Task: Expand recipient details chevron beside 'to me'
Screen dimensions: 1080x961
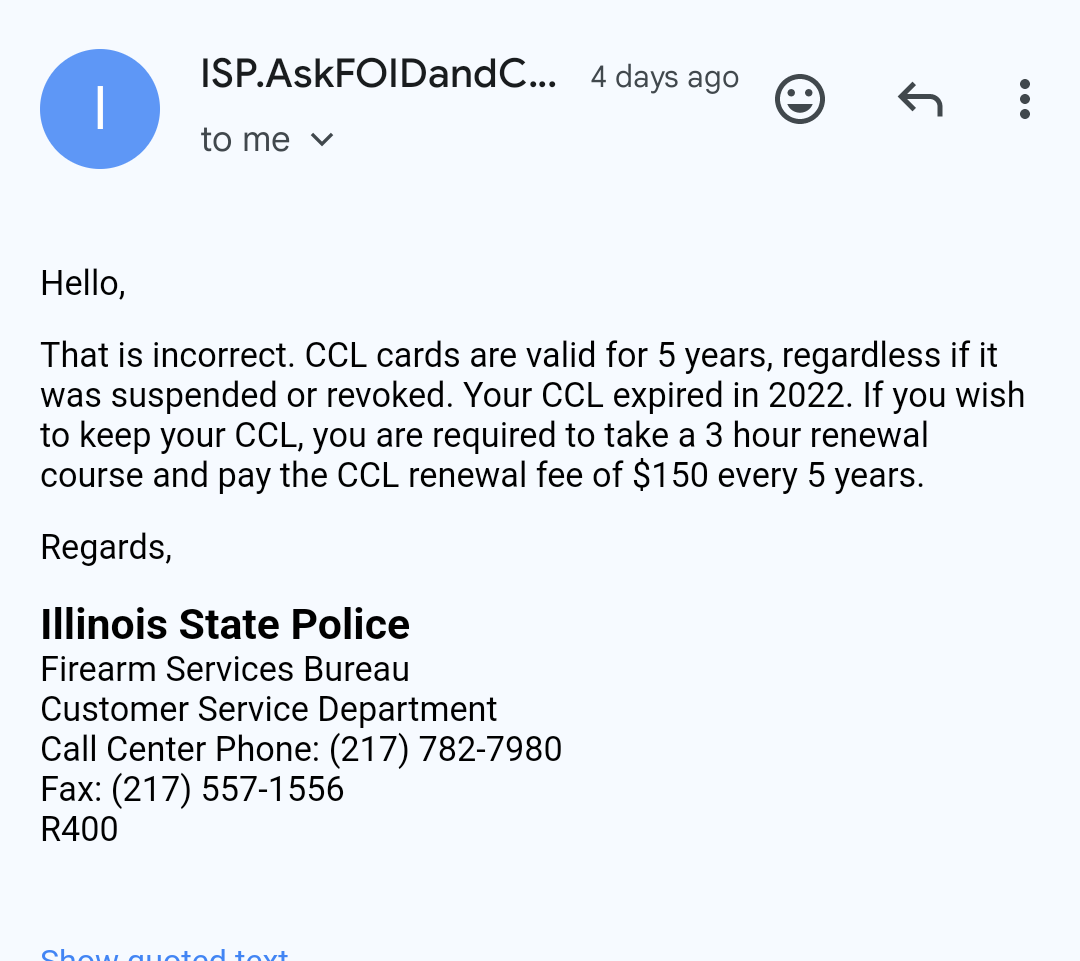Action: point(322,140)
